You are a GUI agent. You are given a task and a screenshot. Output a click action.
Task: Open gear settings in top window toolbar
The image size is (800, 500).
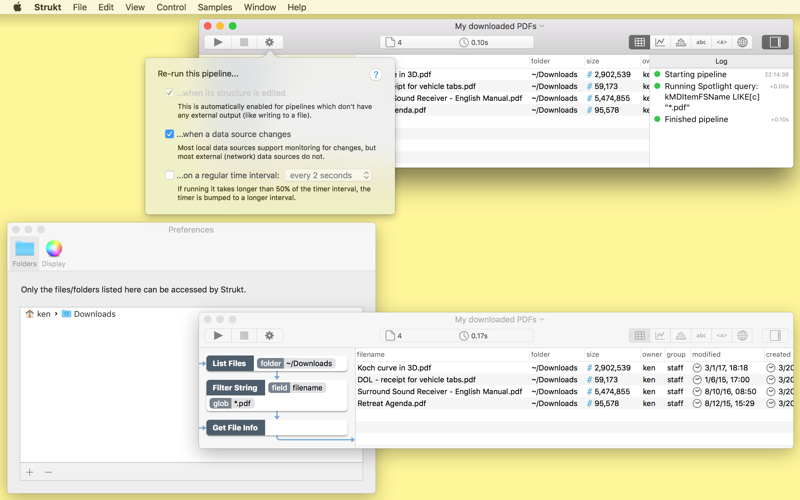(x=269, y=42)
